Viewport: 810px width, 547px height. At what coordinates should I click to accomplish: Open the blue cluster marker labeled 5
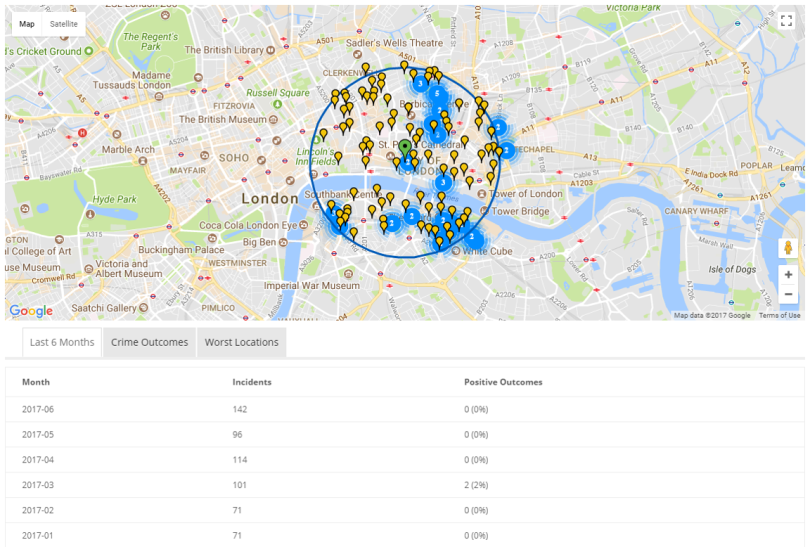(437, 94)
